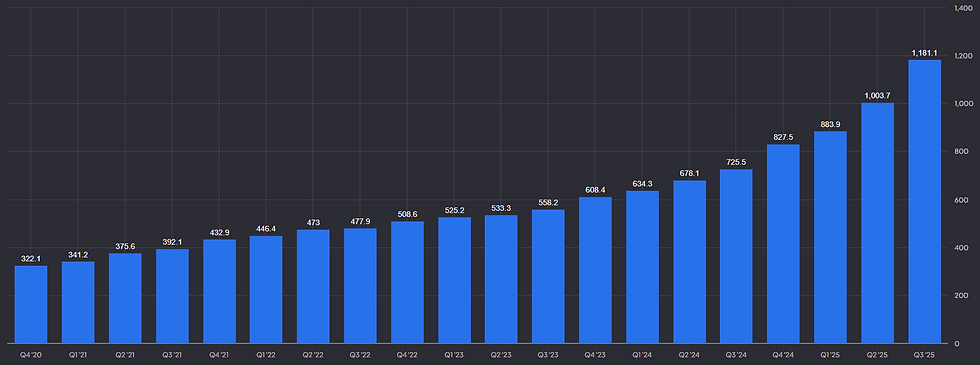Click the 400 y-axis tick label

click(960, 248)
